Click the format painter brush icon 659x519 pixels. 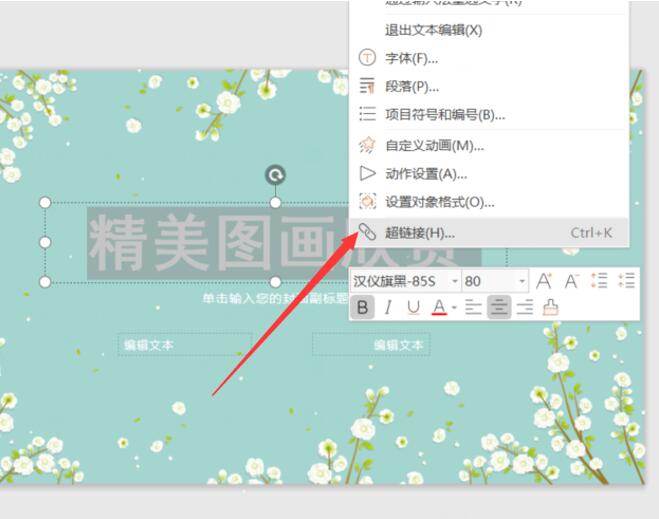point(549,307)
